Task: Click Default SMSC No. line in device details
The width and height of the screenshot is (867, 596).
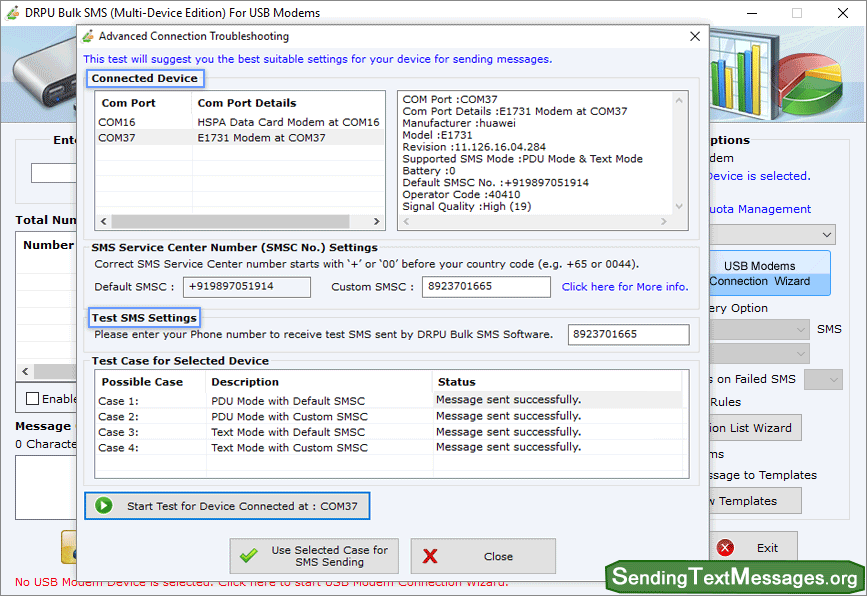Action: point(495,182)
